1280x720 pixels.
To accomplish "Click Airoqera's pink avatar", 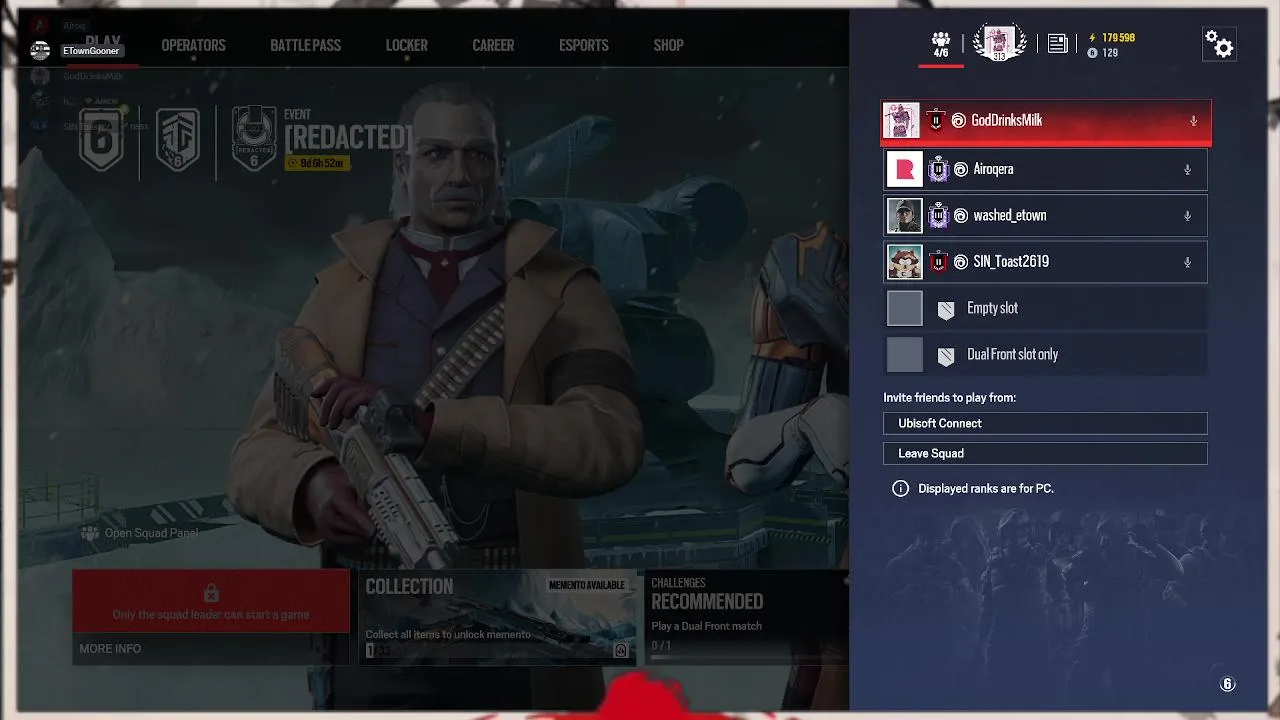I will (905, 169).
